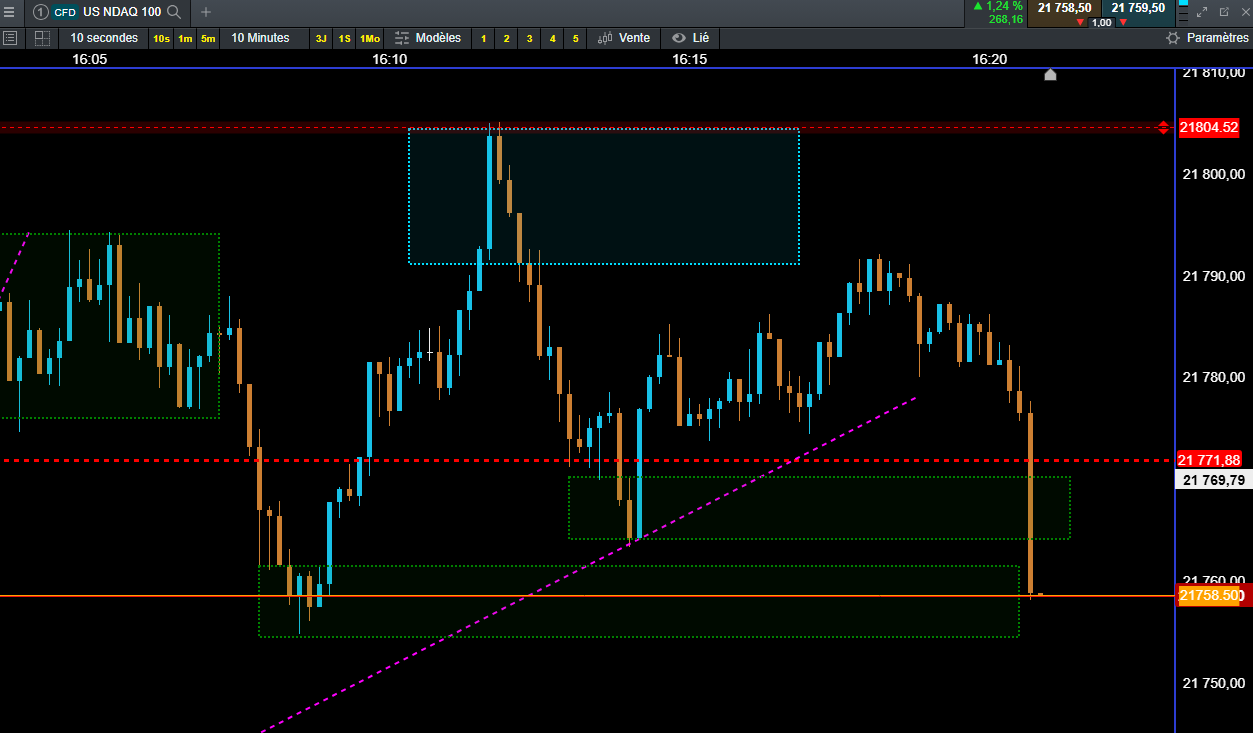
Task: Select the 10 secondes interval dropdown
Action: click(104, 38)
